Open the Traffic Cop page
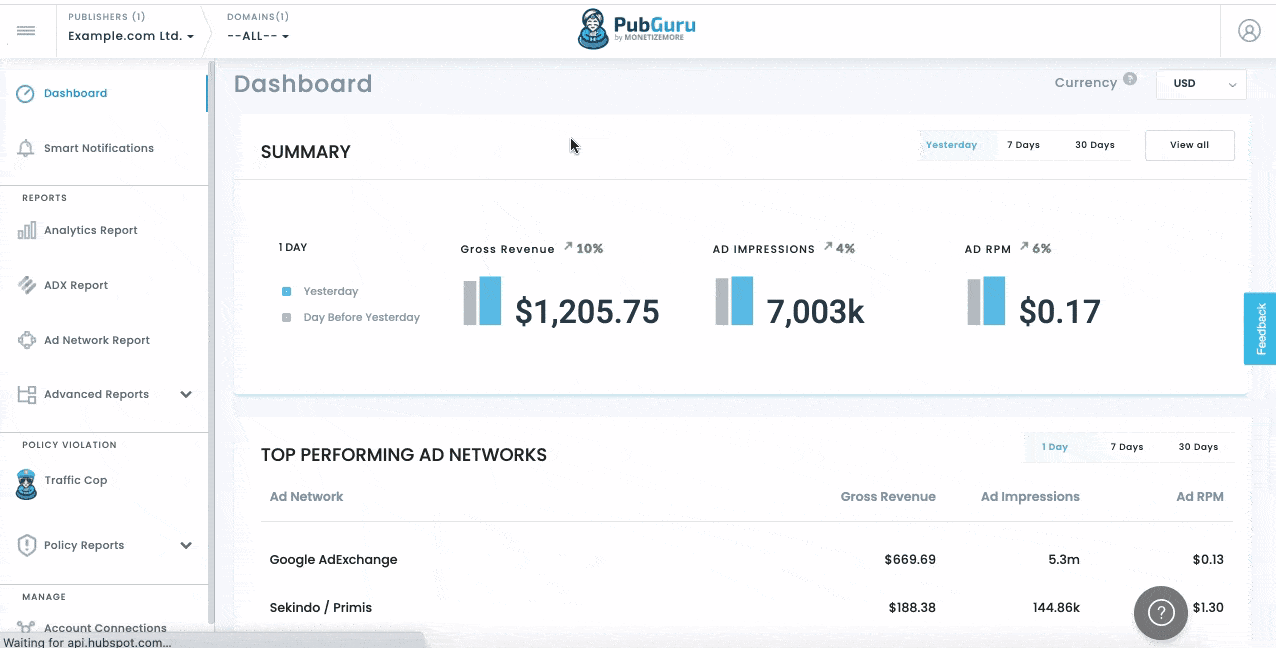 click(x=76, y=480)
